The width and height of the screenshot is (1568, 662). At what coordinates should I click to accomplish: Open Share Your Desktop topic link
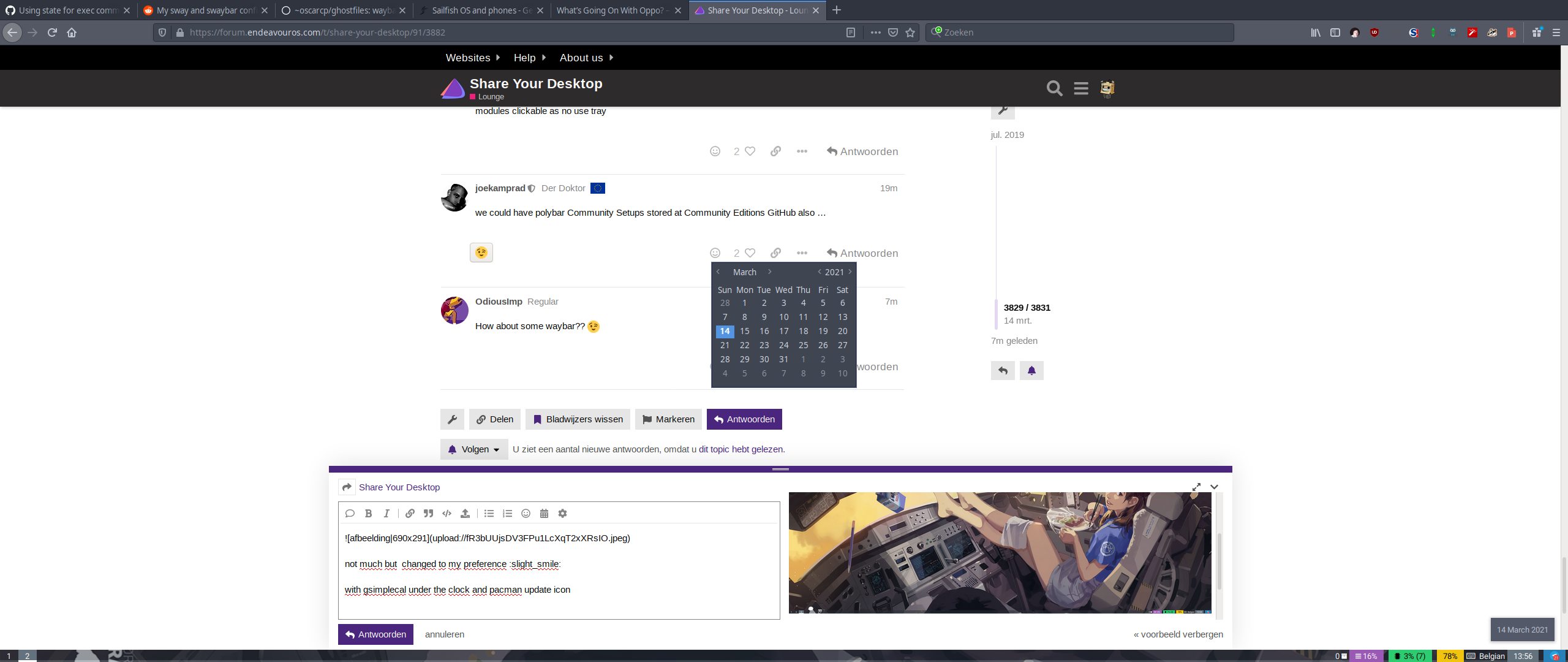tap(399, 487)
